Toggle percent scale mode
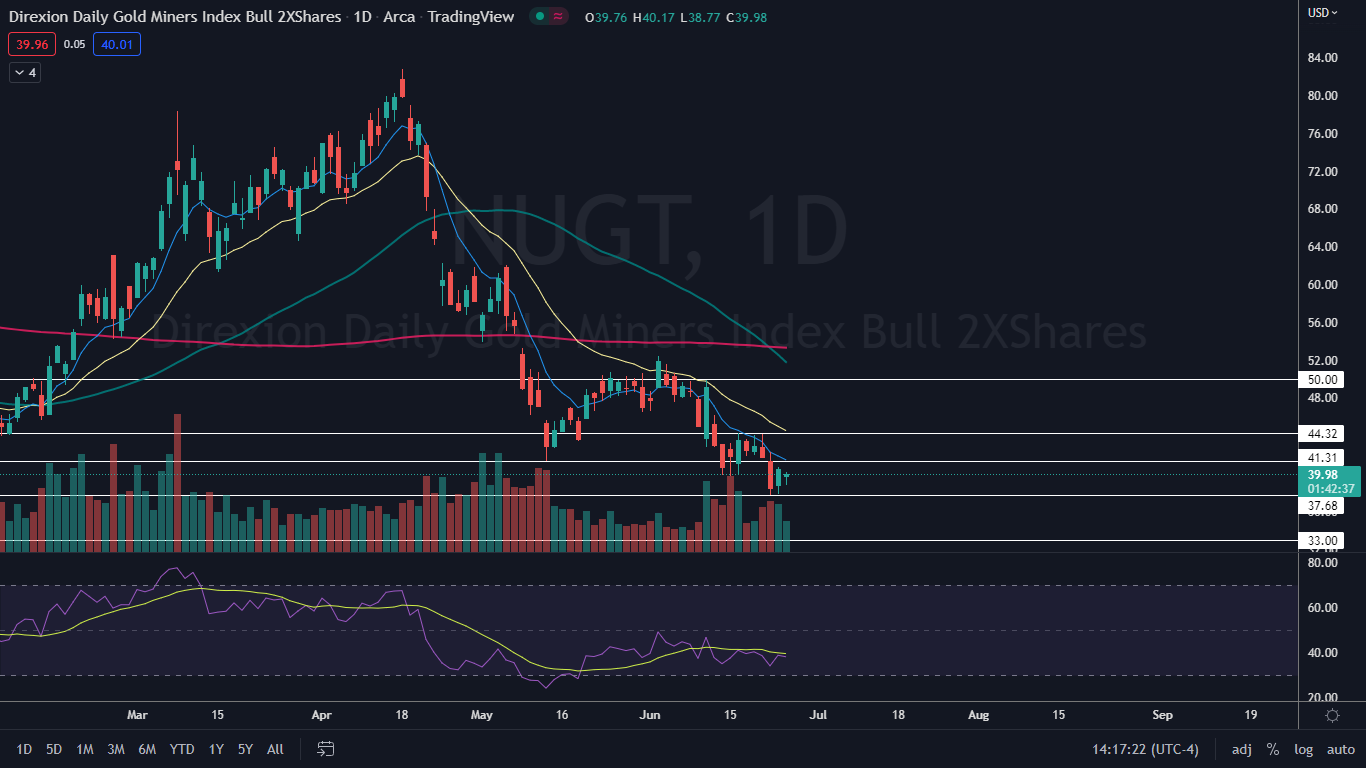The height and width of the screenshot is (768, 1366). tap(1273, 749)
